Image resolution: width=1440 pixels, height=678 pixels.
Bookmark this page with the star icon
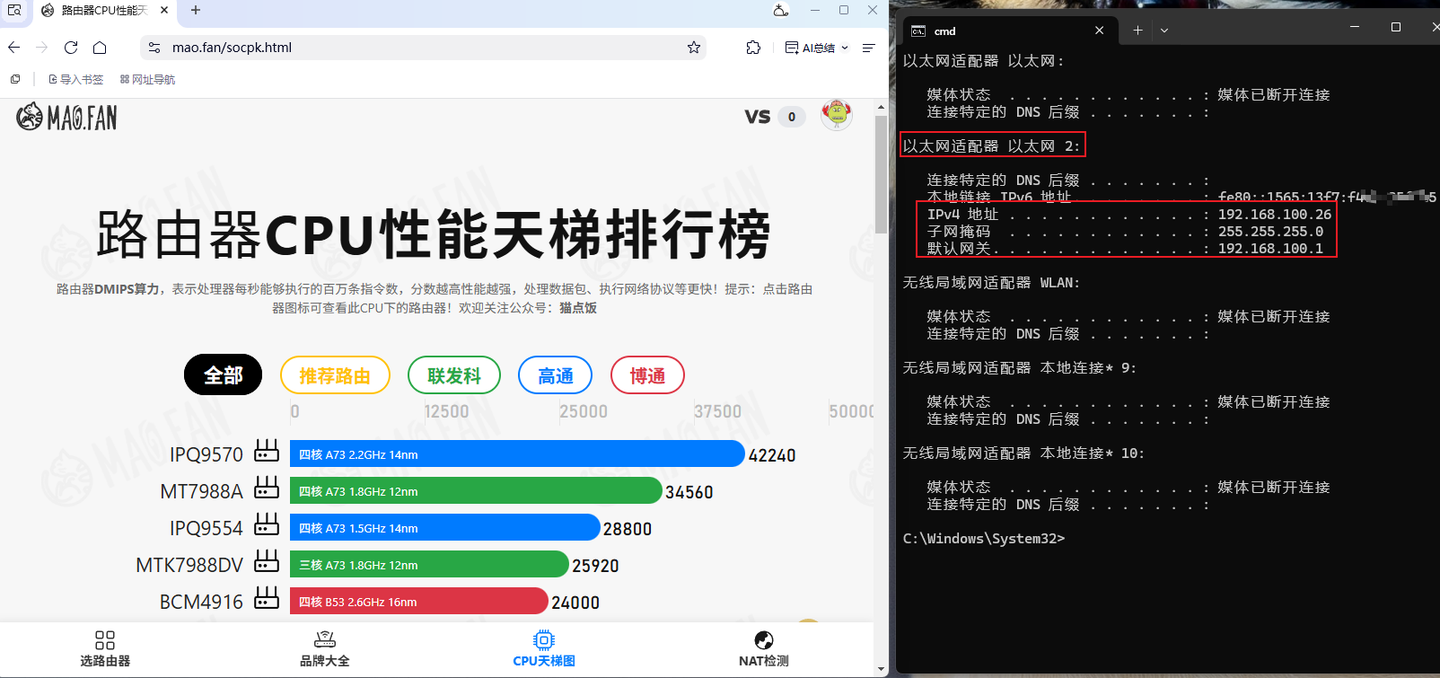tap(694, 47)
